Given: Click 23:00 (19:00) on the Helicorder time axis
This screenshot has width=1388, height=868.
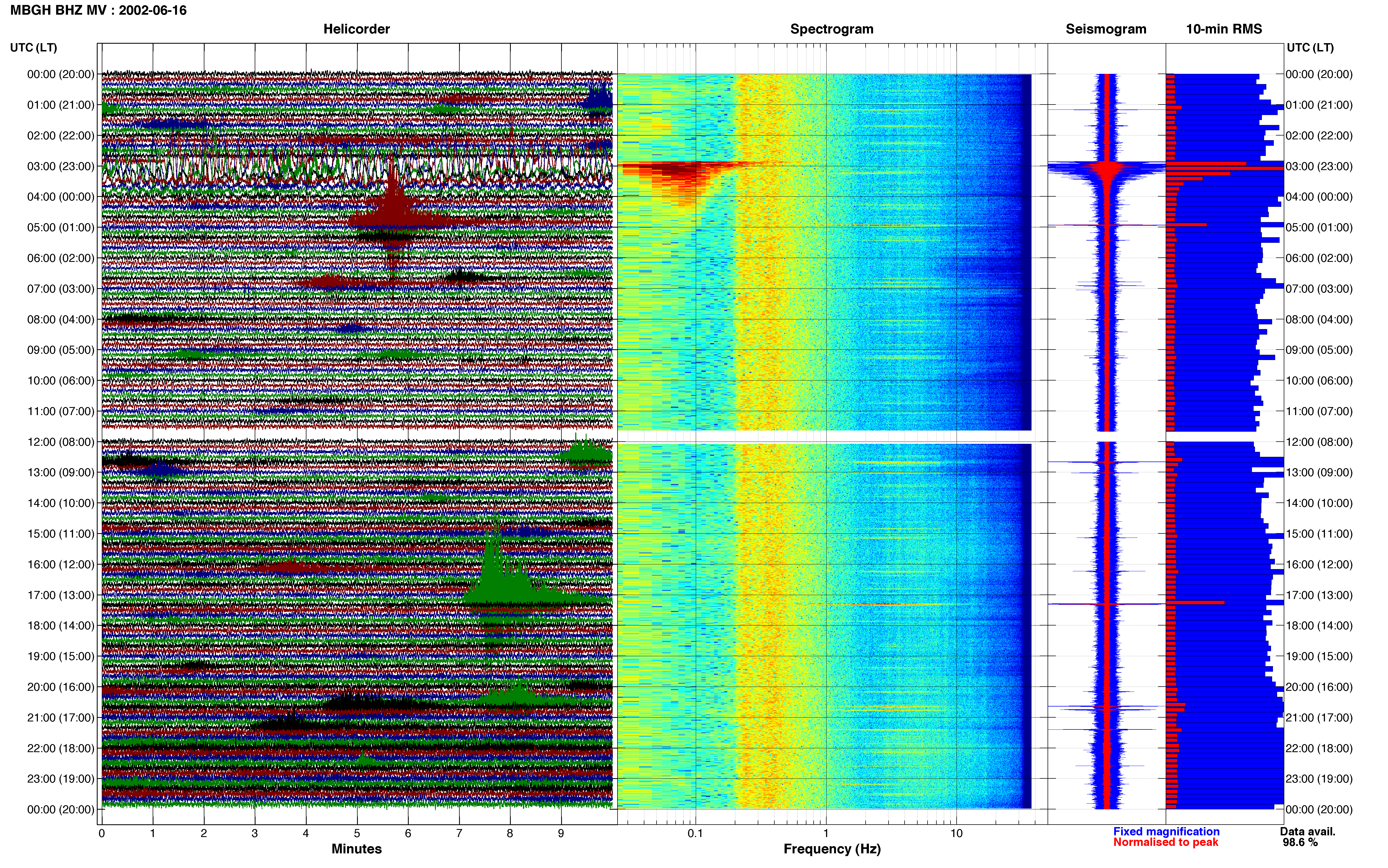Looking at the screenshot, I should coord(61,779).
